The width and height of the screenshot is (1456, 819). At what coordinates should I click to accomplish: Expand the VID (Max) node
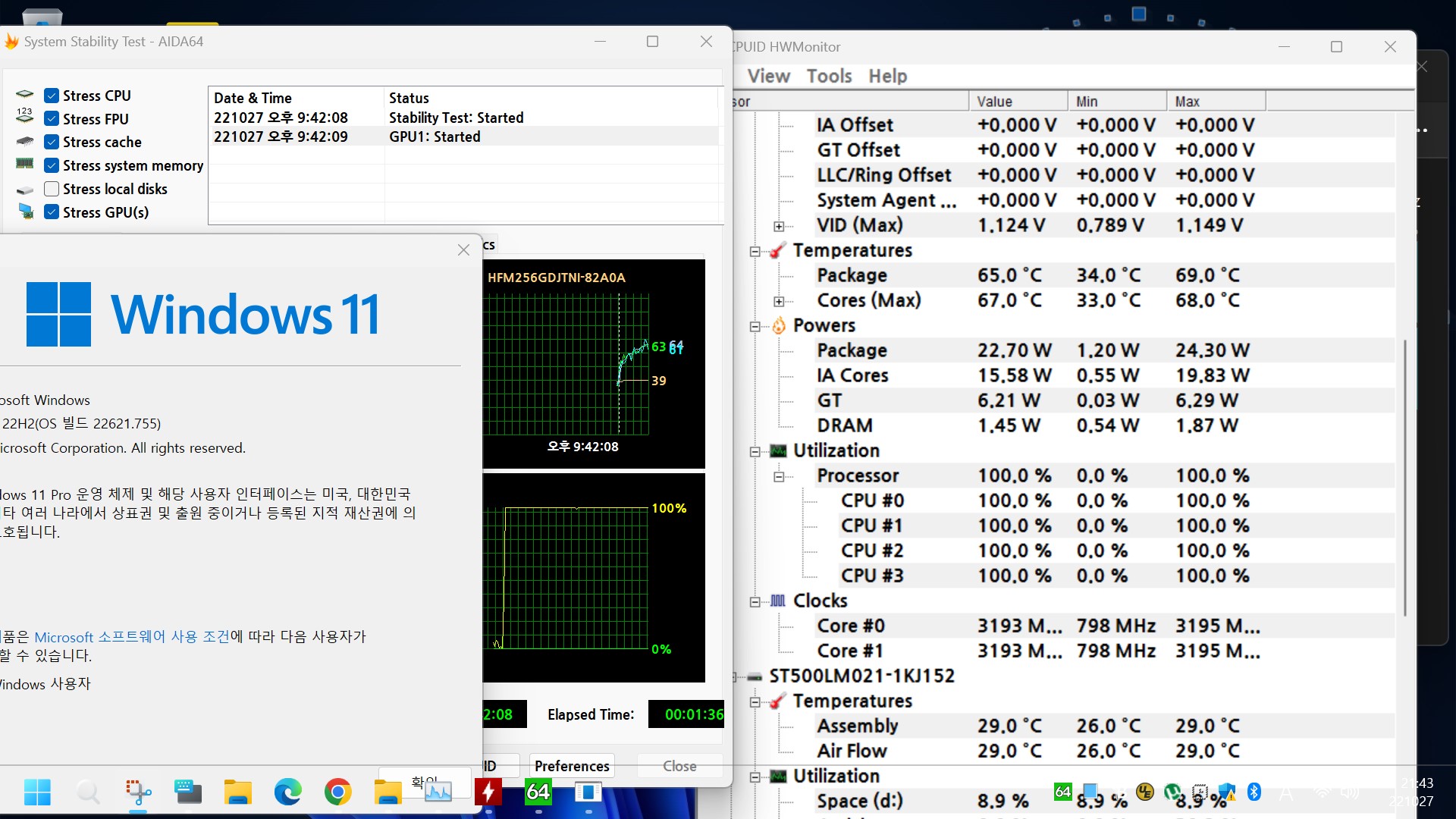point(779,226)
